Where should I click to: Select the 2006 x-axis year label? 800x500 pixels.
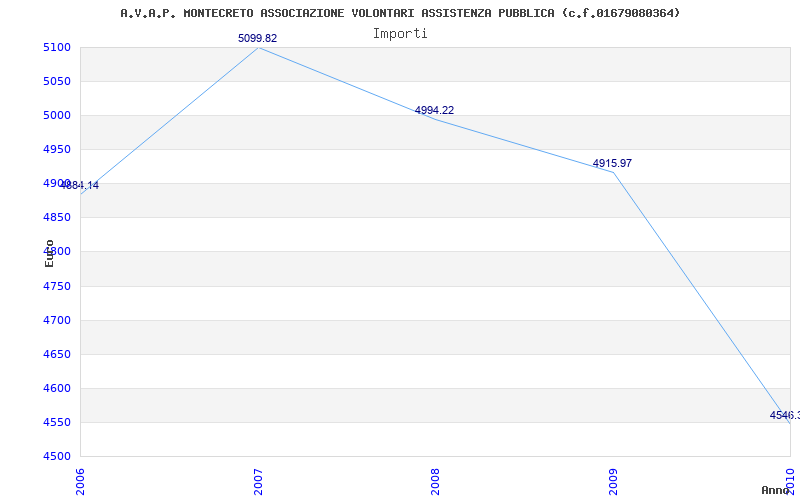point(80,482)
